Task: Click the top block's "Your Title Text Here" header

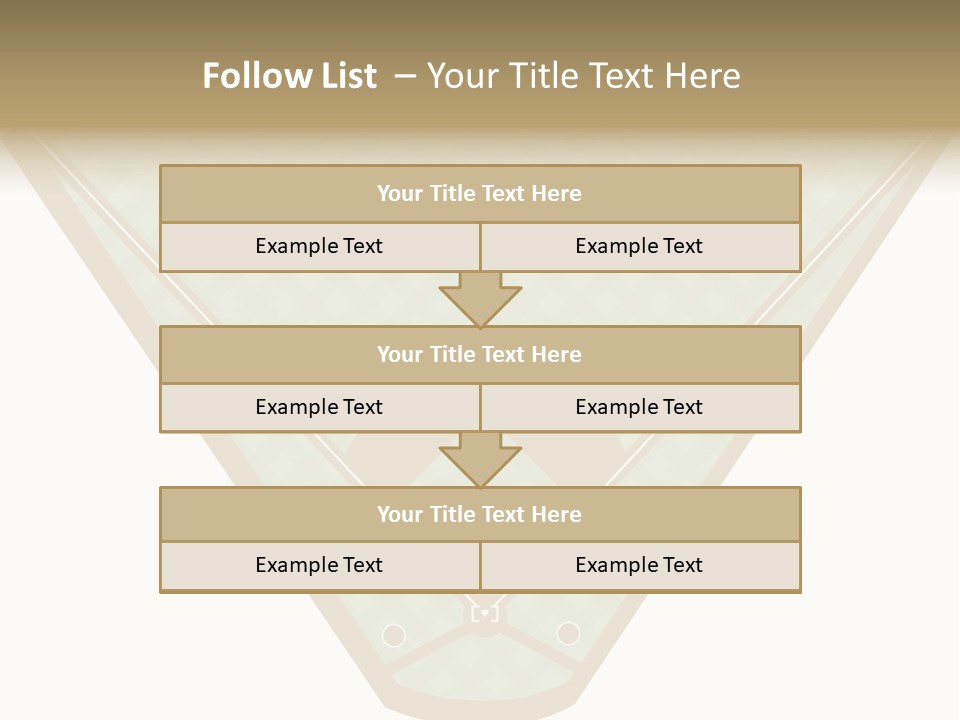Action: click(x=479, y=194)
